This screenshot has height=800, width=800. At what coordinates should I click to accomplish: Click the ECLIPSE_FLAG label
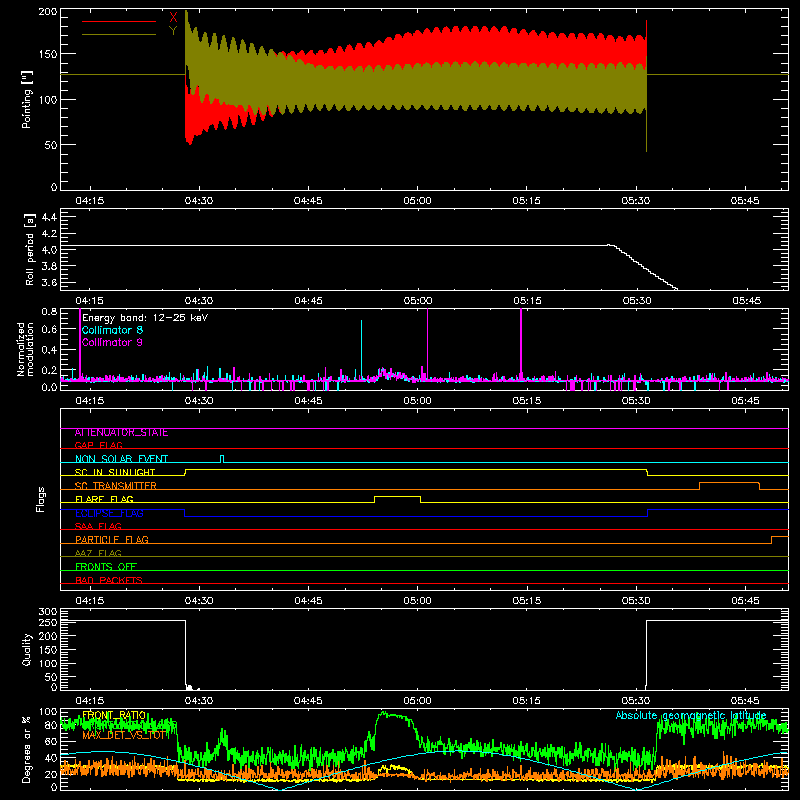click(x=109, y=513)
